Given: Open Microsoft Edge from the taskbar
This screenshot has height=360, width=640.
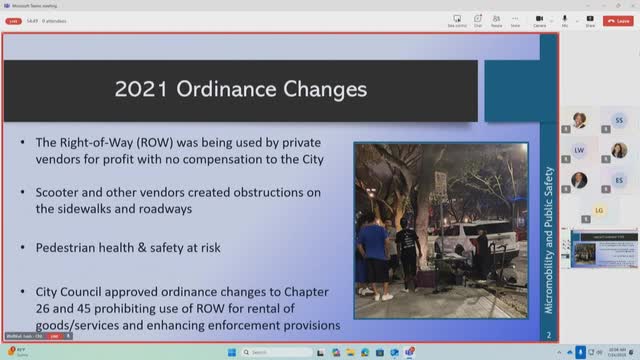Looking at the screenshot, I should pyautogui.click(x=365, y=352).
